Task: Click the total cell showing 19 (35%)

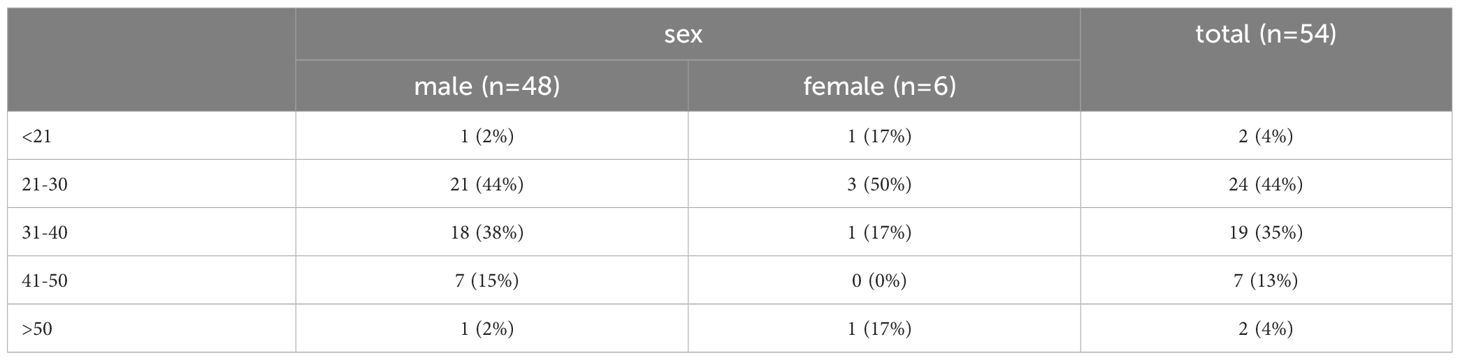Action: tap(1266, 232)
